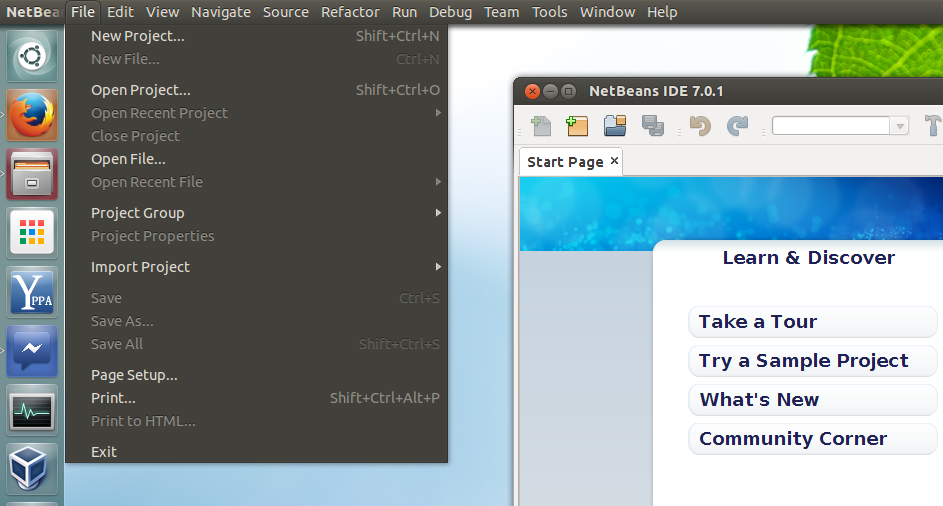Open the What's New link

tap(812, 400)
